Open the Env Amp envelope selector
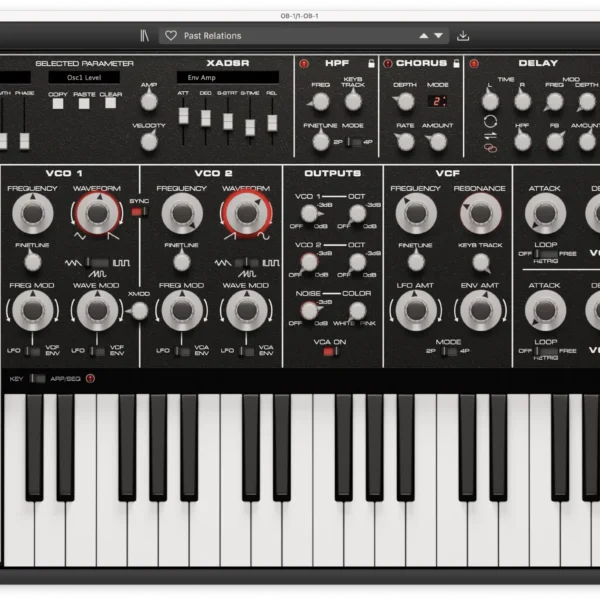The height and width of the screenshot is (600, 600). click(228, 77)
